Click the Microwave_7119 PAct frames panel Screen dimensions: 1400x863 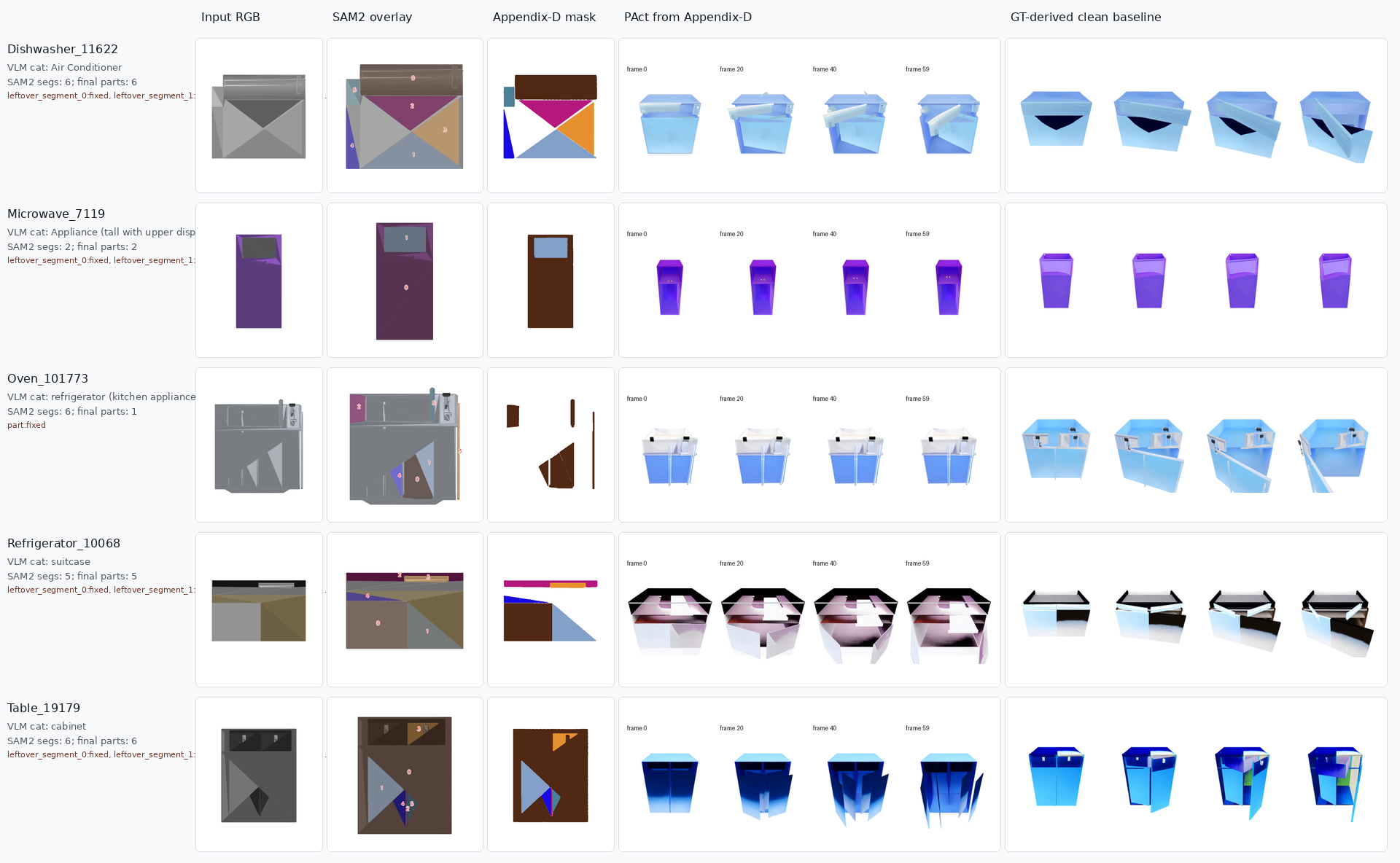[809, 281]
